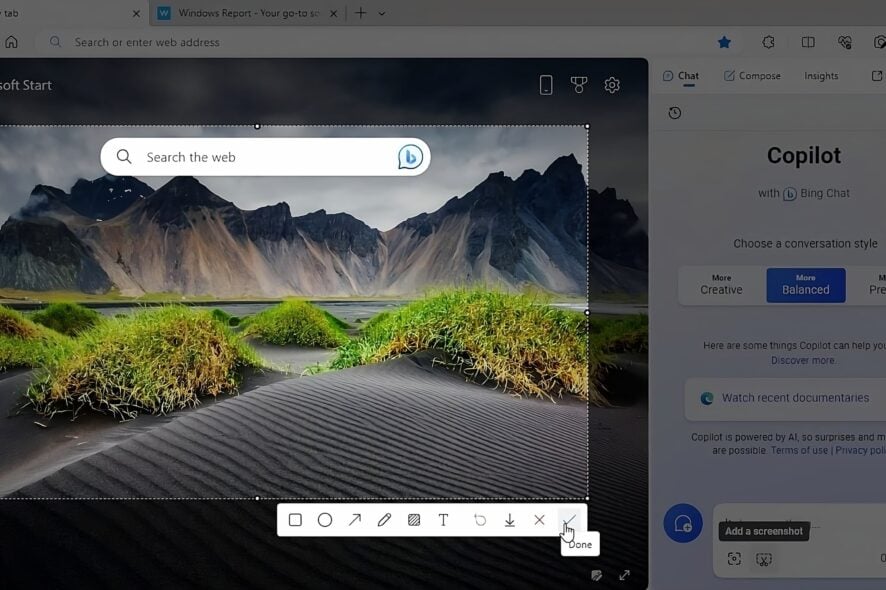Switch to the Windows Report tab
The width and height of the screenshot is (886, 590).
(246, 13)
